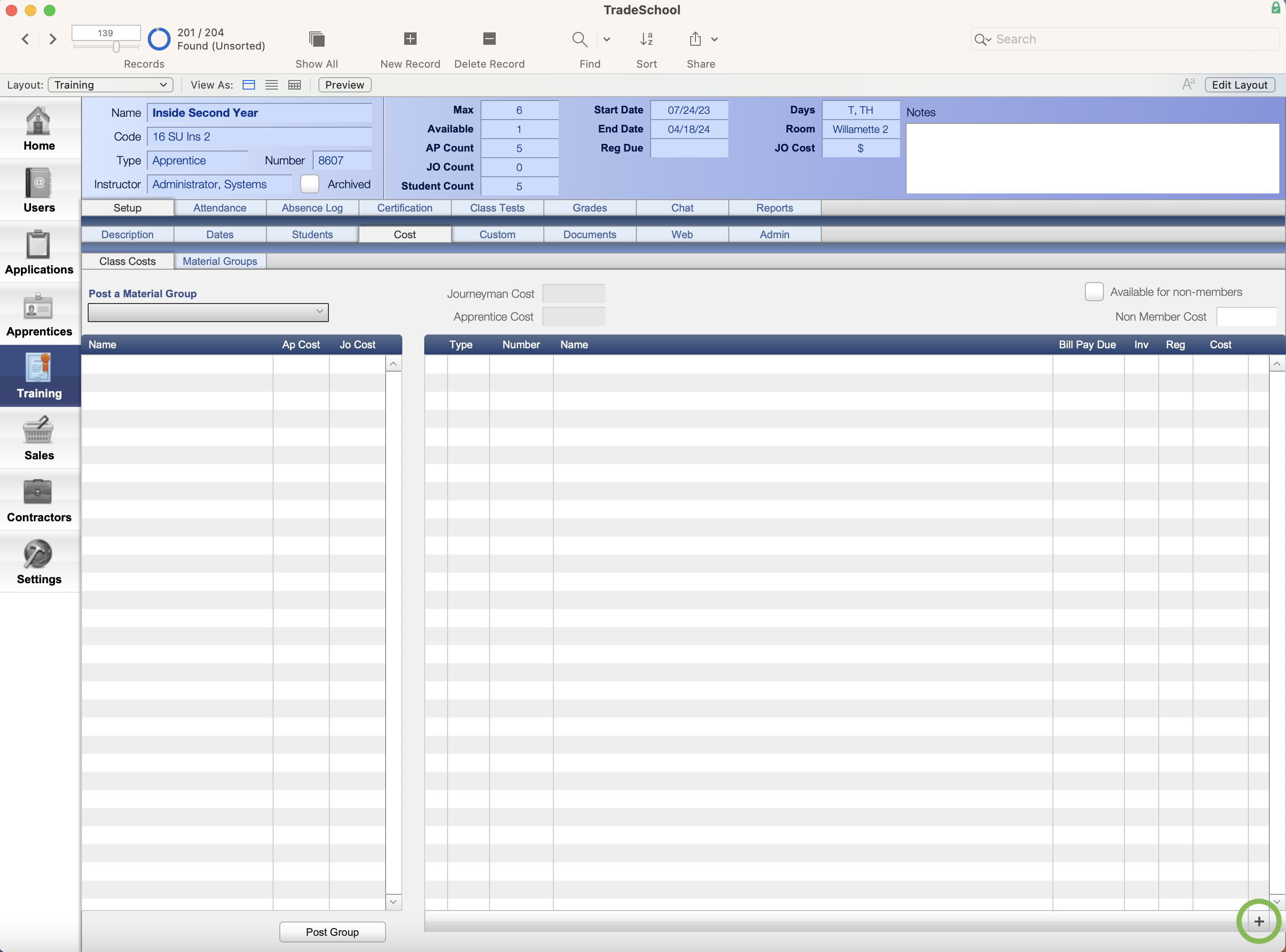
Task: Click the New Record button
Action: pyautogui.click(x=409, y=38)
